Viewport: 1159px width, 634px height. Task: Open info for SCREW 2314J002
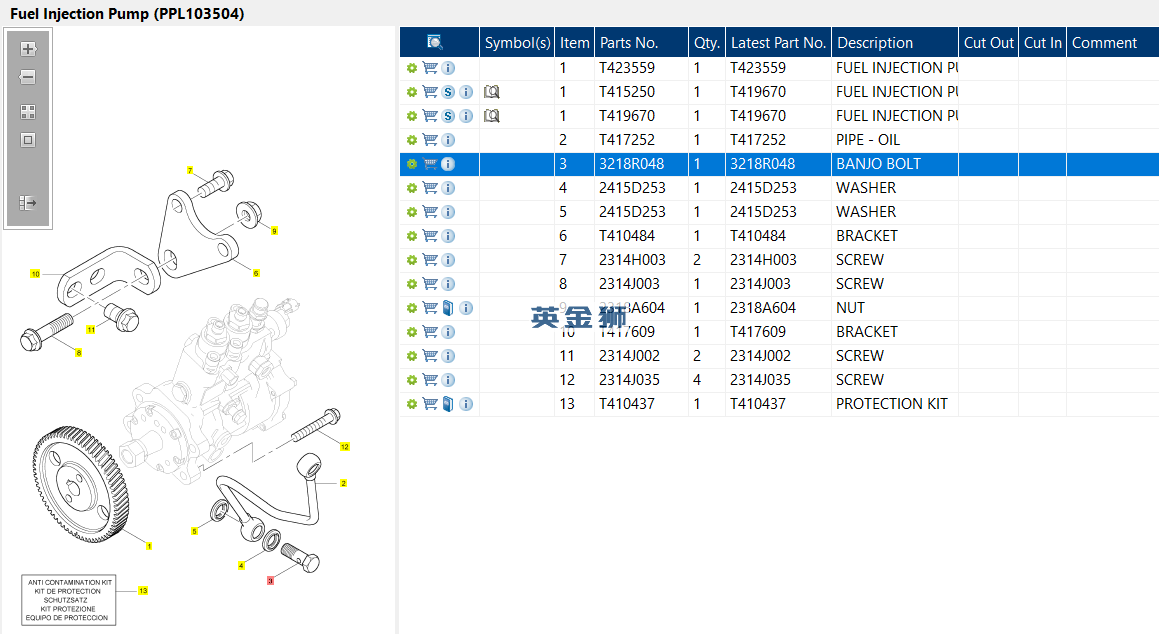[448, 356]
